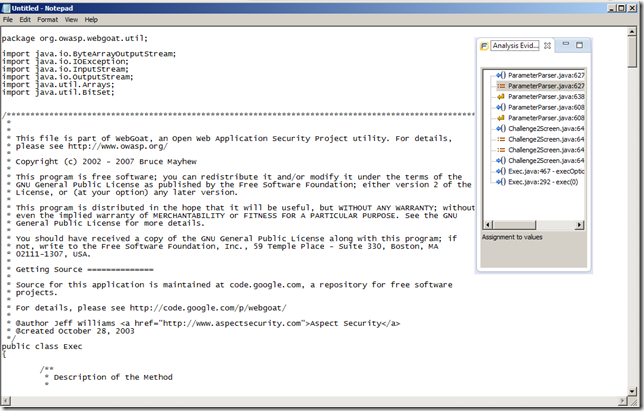Maximize the Analysis Evidence panel
Image resolution: width=644 pixels, height=411 pixels.
[580, 45]
